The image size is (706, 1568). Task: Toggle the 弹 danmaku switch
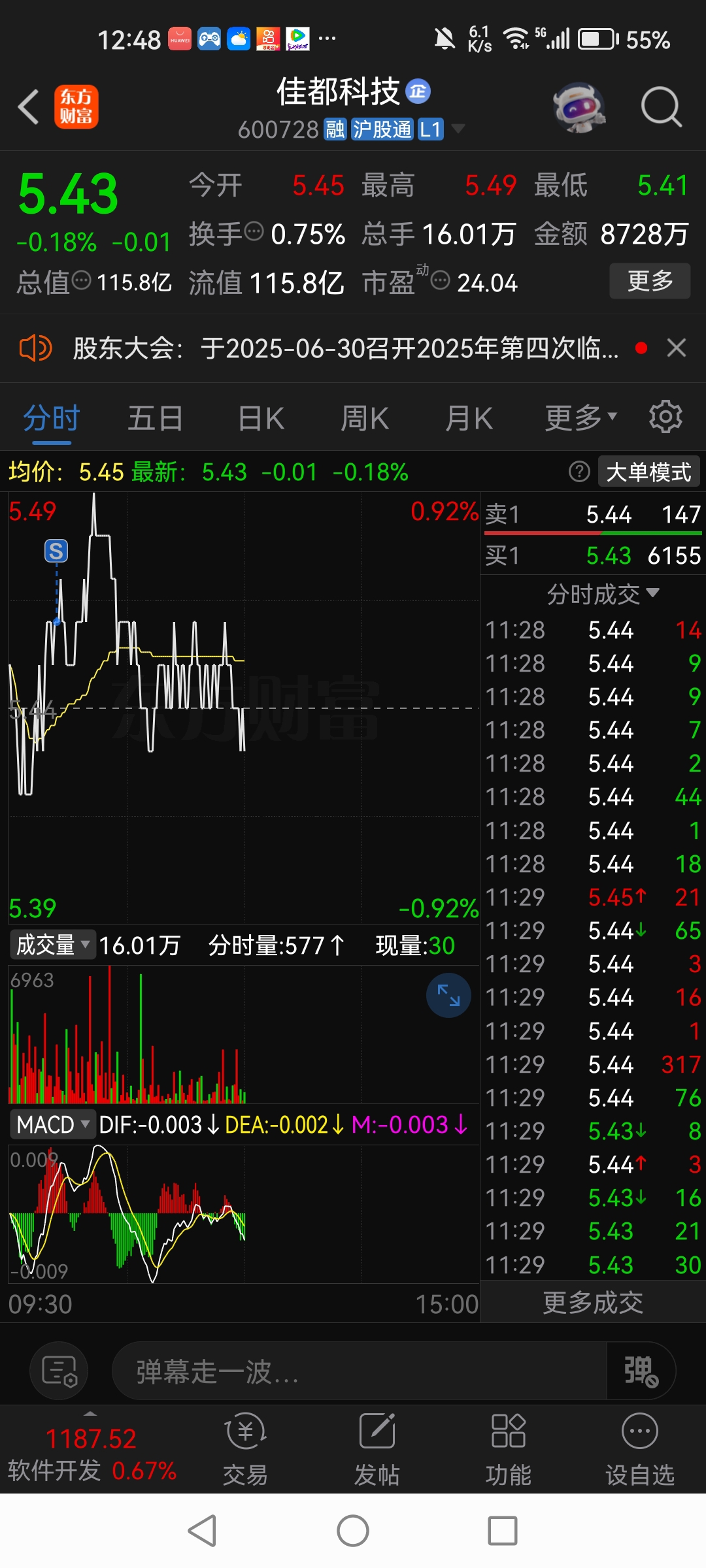[641, 1371]
